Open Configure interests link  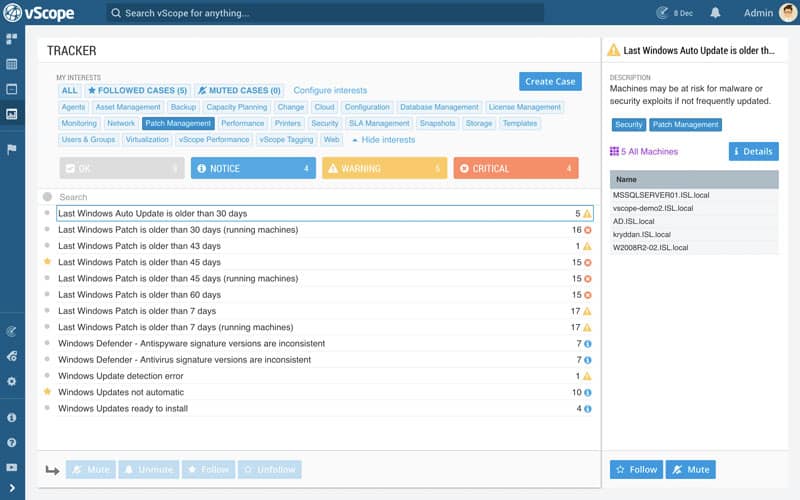[330, 90]
